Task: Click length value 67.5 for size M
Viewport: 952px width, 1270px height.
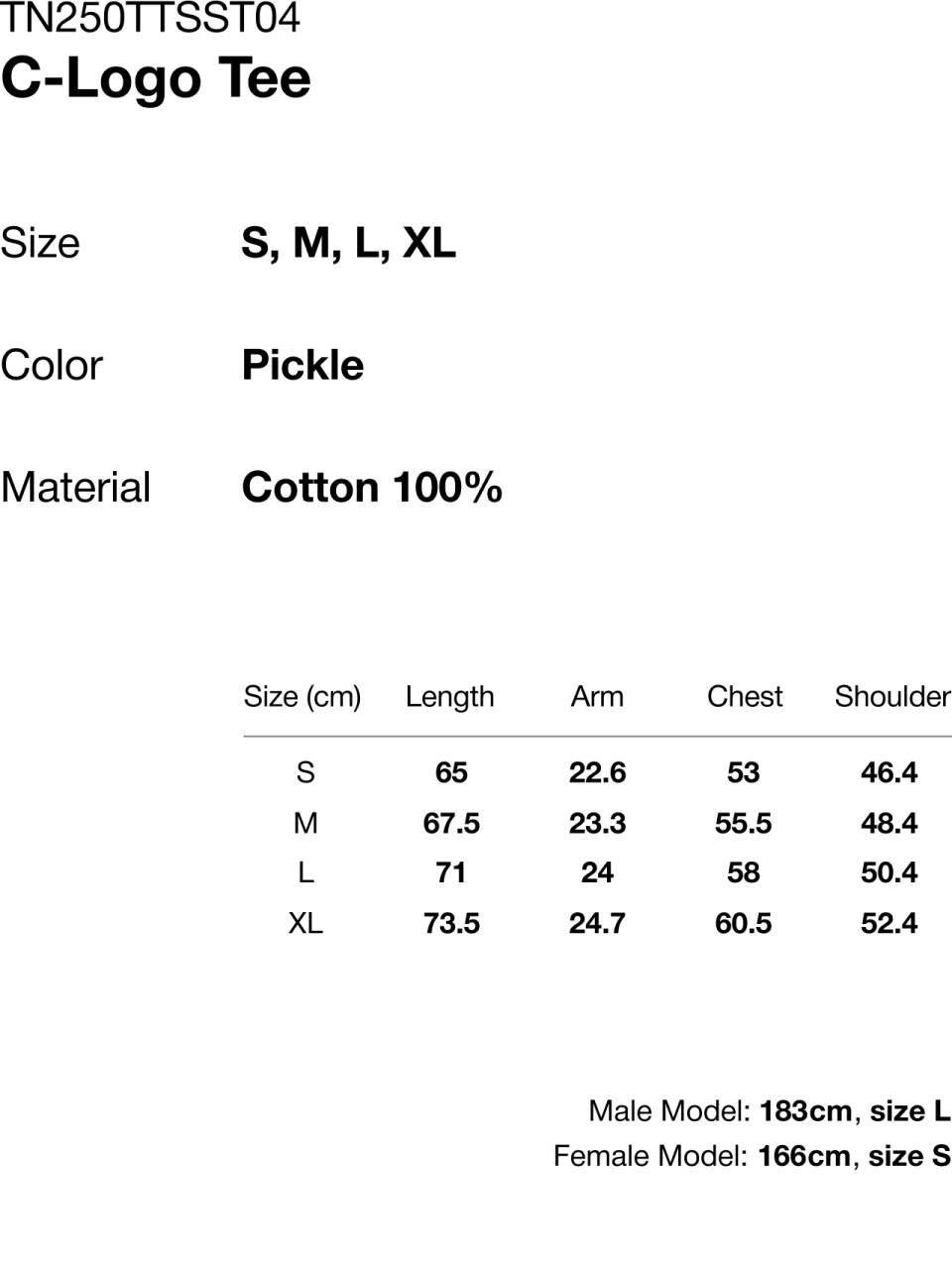Action: 451,823
